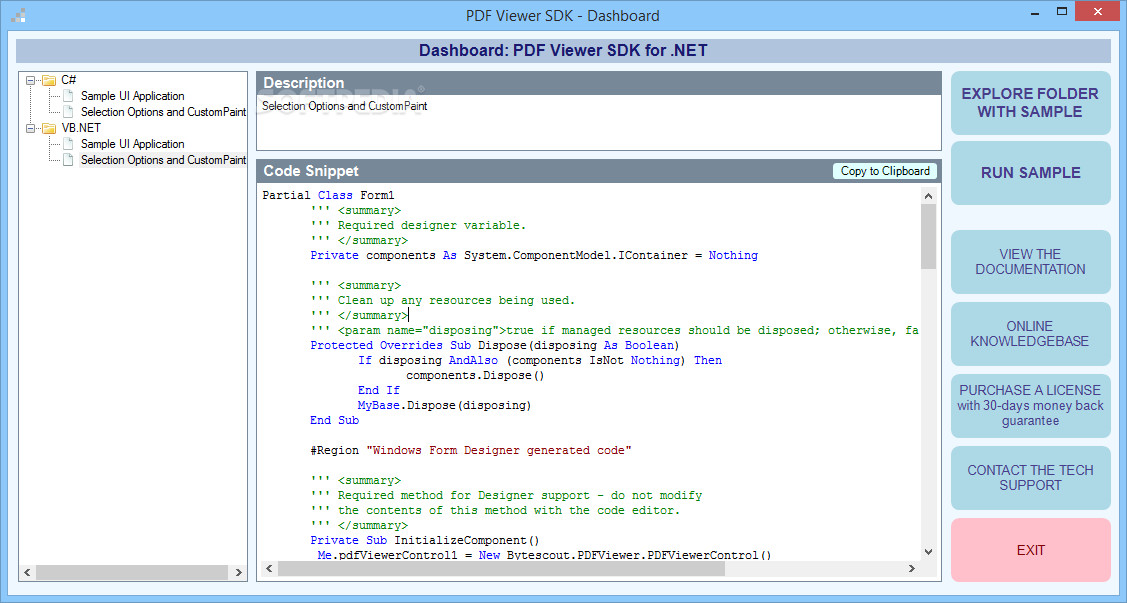Click the 'Required designer variable.' comment
The height and width of the screenshot is (603, 1127).
418,225
